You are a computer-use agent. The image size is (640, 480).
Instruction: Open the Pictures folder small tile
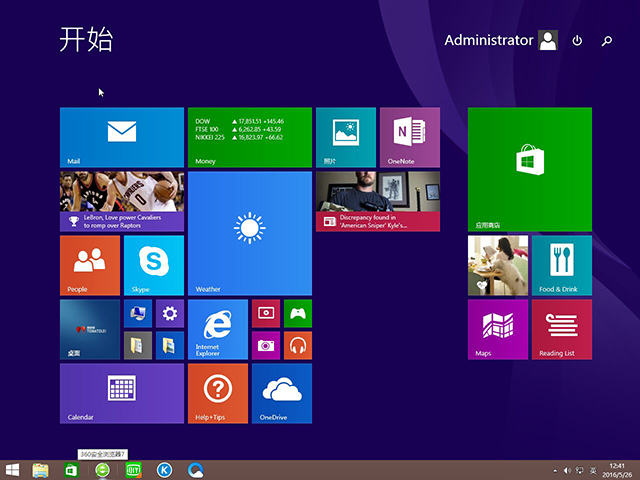[170, 345]
